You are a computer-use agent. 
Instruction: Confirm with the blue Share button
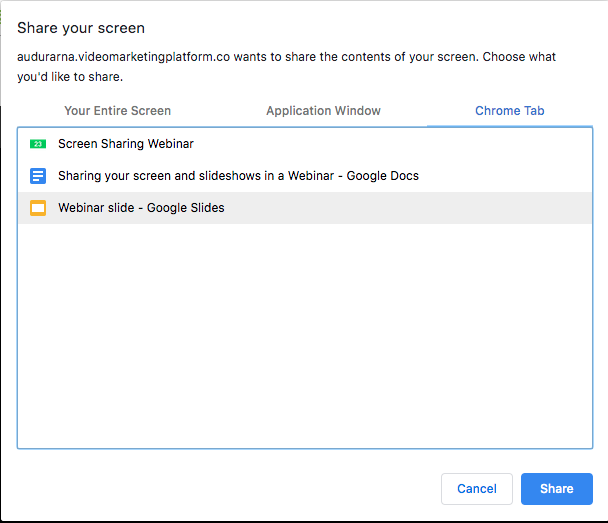pyautogui.click(x=556, y=488)
